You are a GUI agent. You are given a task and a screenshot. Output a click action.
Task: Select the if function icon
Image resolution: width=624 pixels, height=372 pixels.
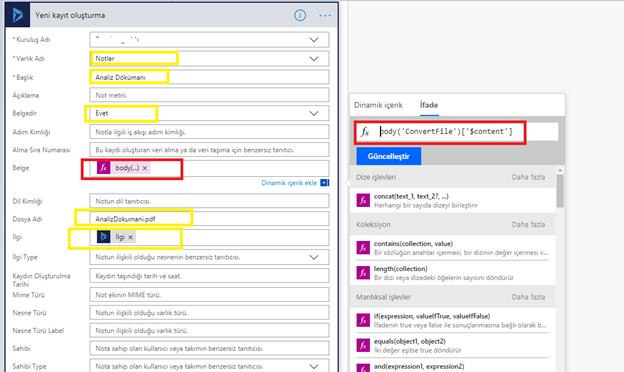click(363, 320)
